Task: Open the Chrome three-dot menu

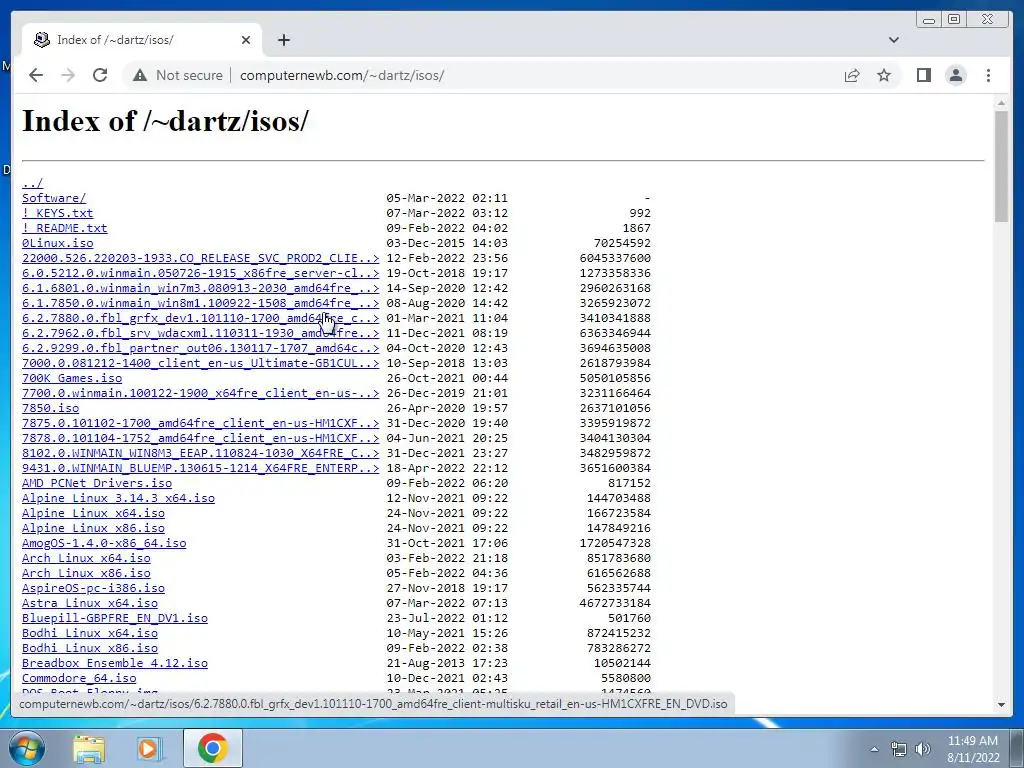Action: [x=988, y=76]
